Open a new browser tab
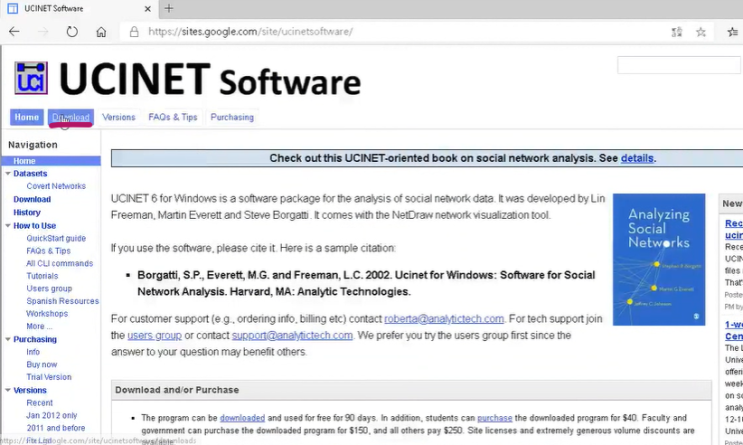 (169, 8)
